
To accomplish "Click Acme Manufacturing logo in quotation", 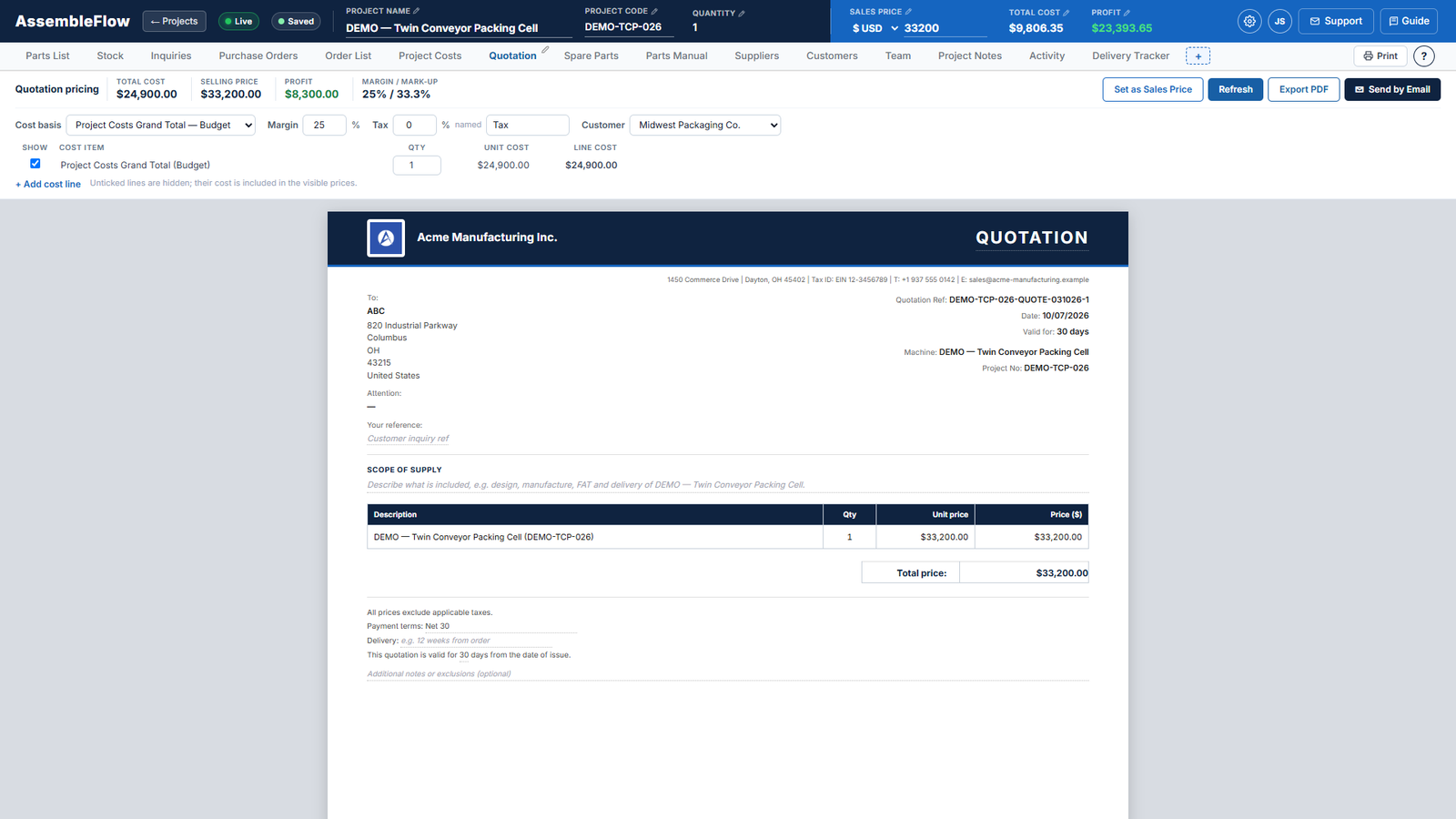I will click(x=386, y=238).
